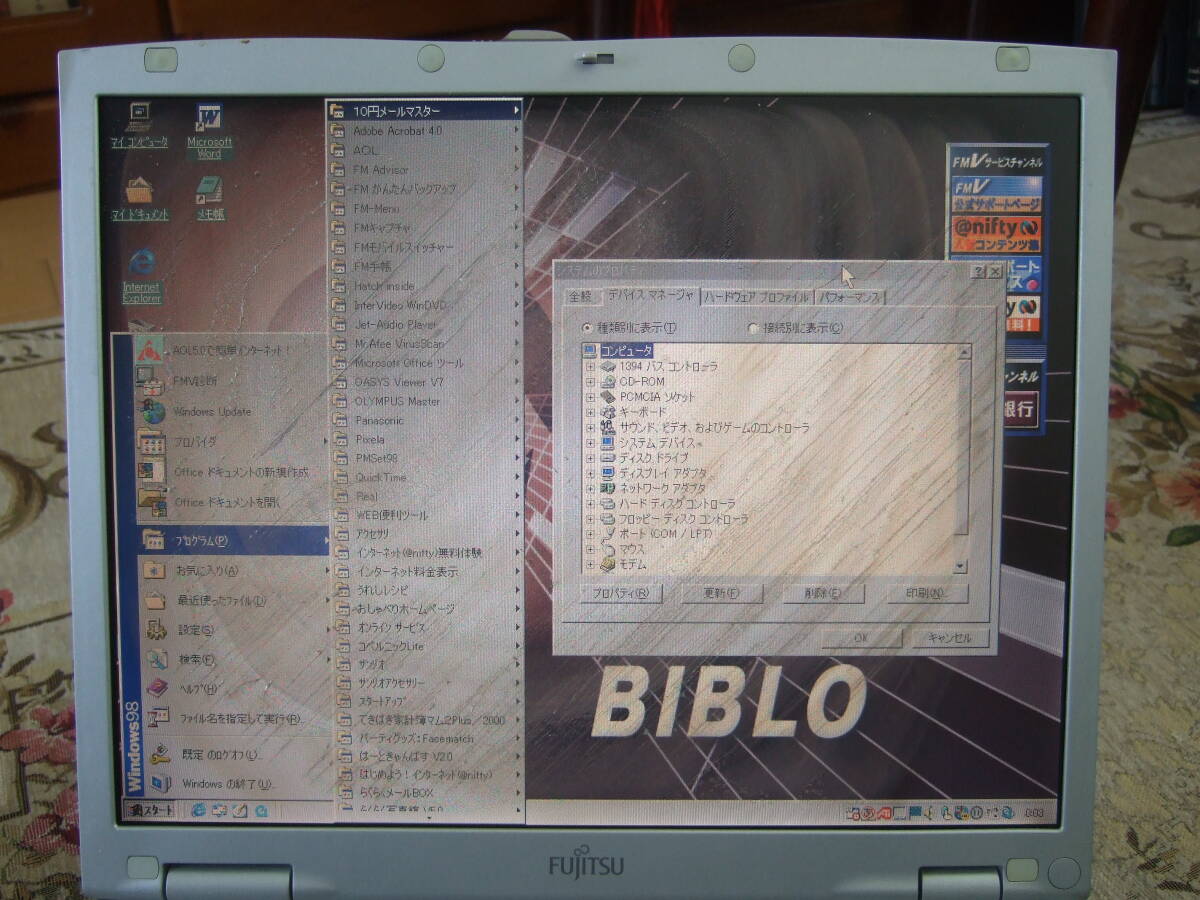
Task: Open the McAfee VirusScan programs folder
Action: click(425, 344)
